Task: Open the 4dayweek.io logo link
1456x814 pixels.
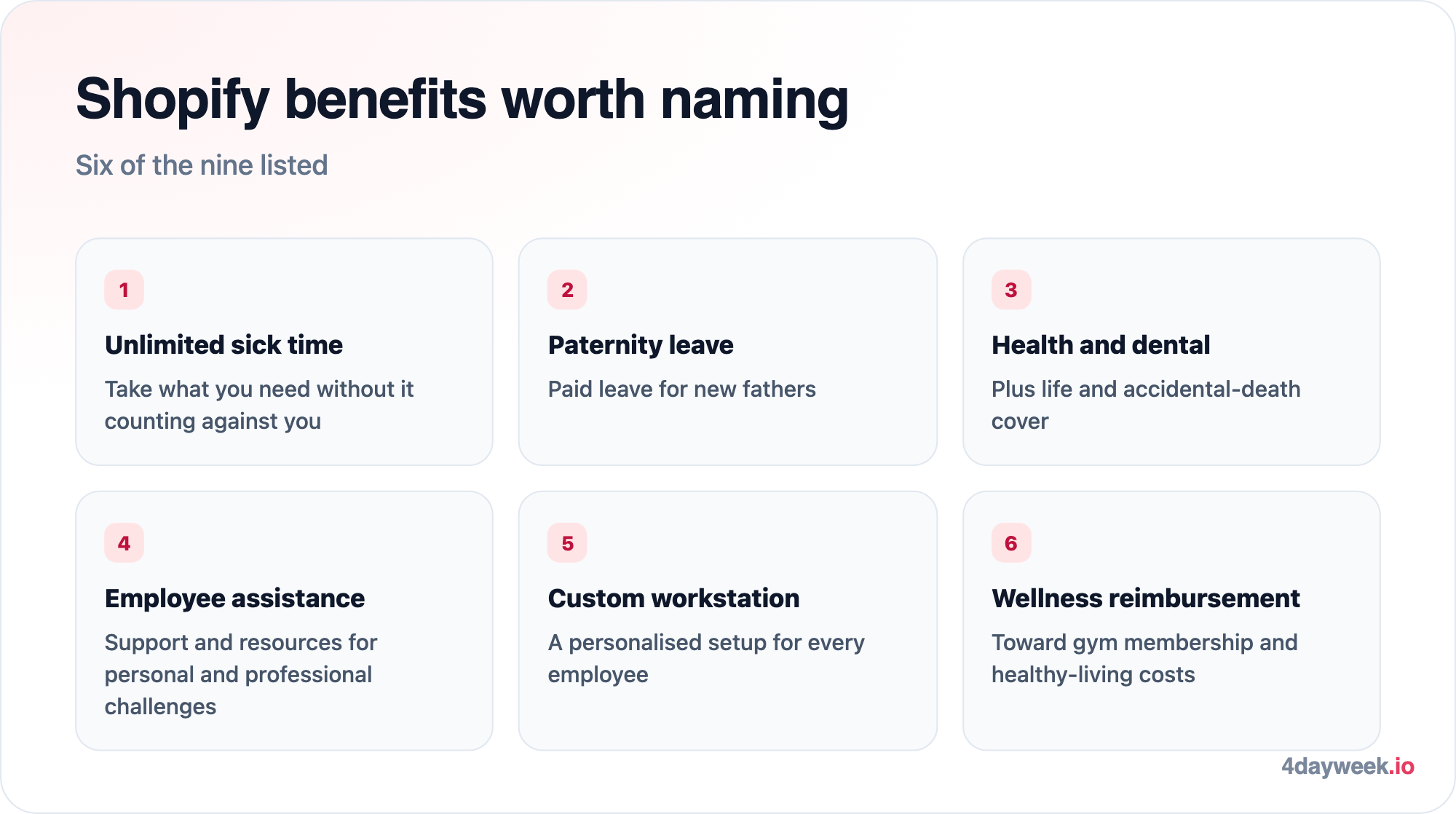Action: (1348, 766)
